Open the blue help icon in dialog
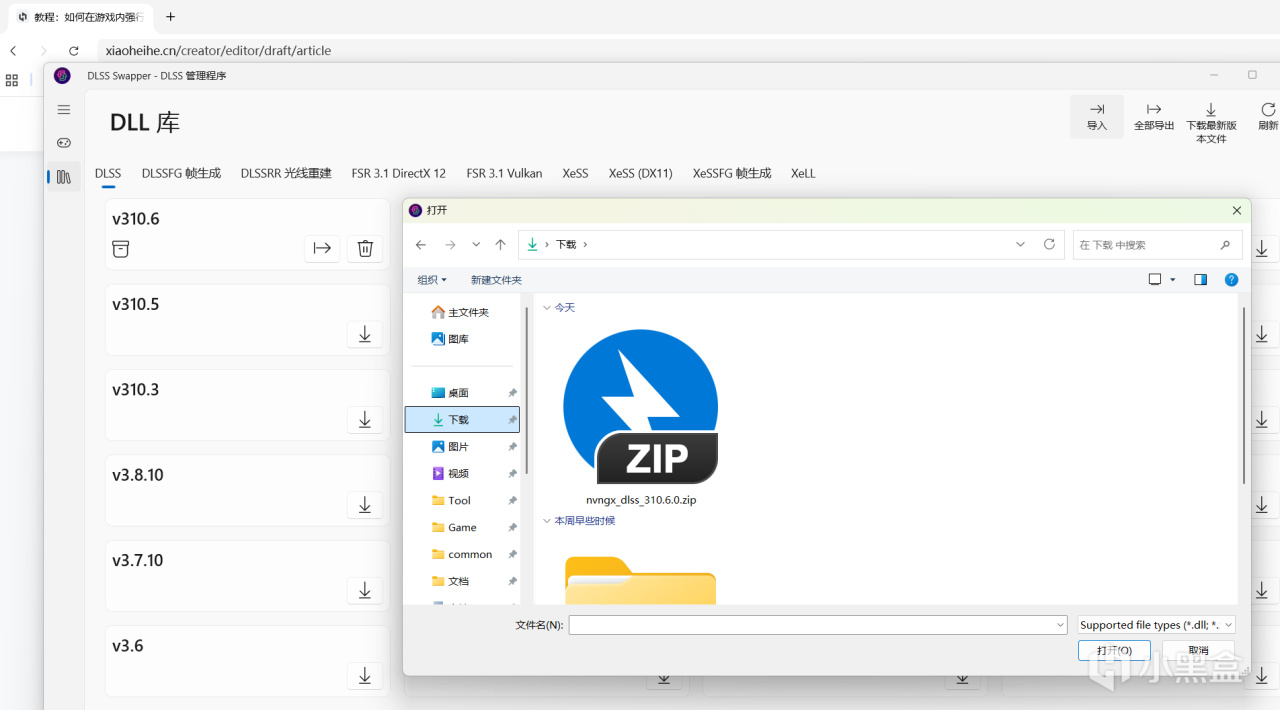The width and height of the screenshot is (1280, 710). 1232,280
